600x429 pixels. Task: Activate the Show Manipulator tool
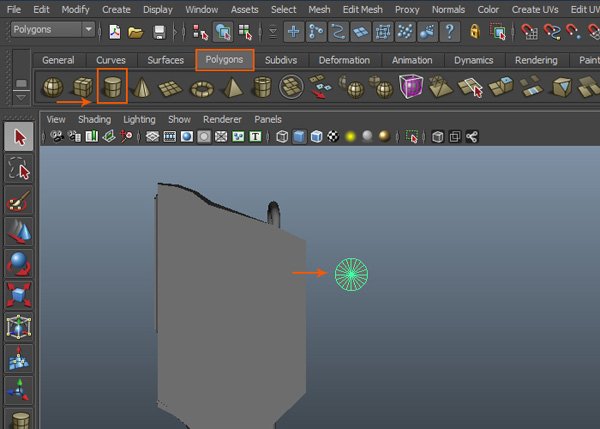[x=19, y=390]
